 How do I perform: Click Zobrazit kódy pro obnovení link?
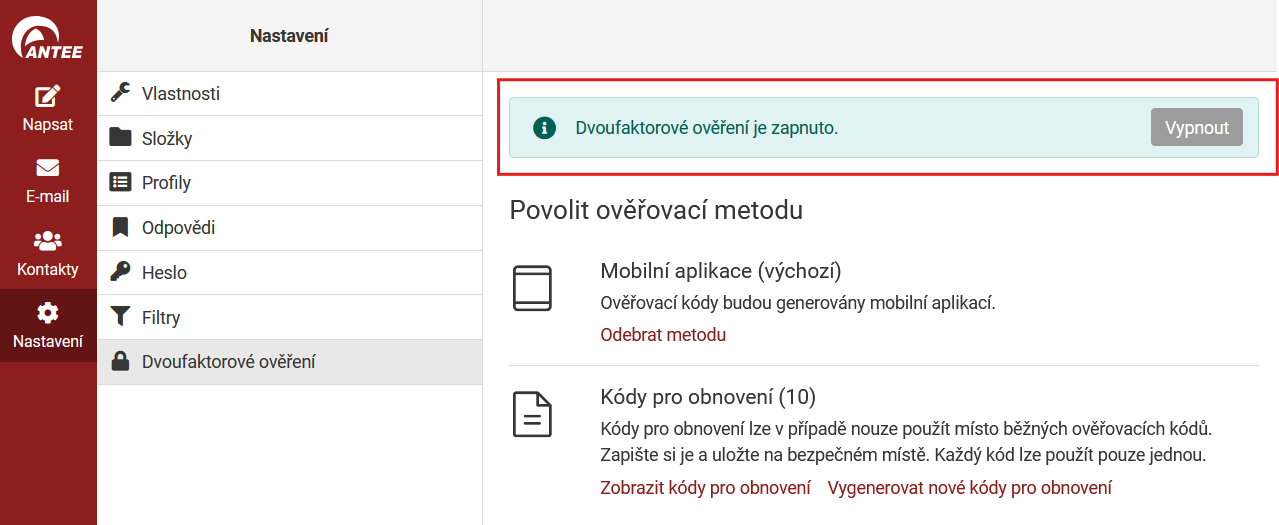(705, 488)
